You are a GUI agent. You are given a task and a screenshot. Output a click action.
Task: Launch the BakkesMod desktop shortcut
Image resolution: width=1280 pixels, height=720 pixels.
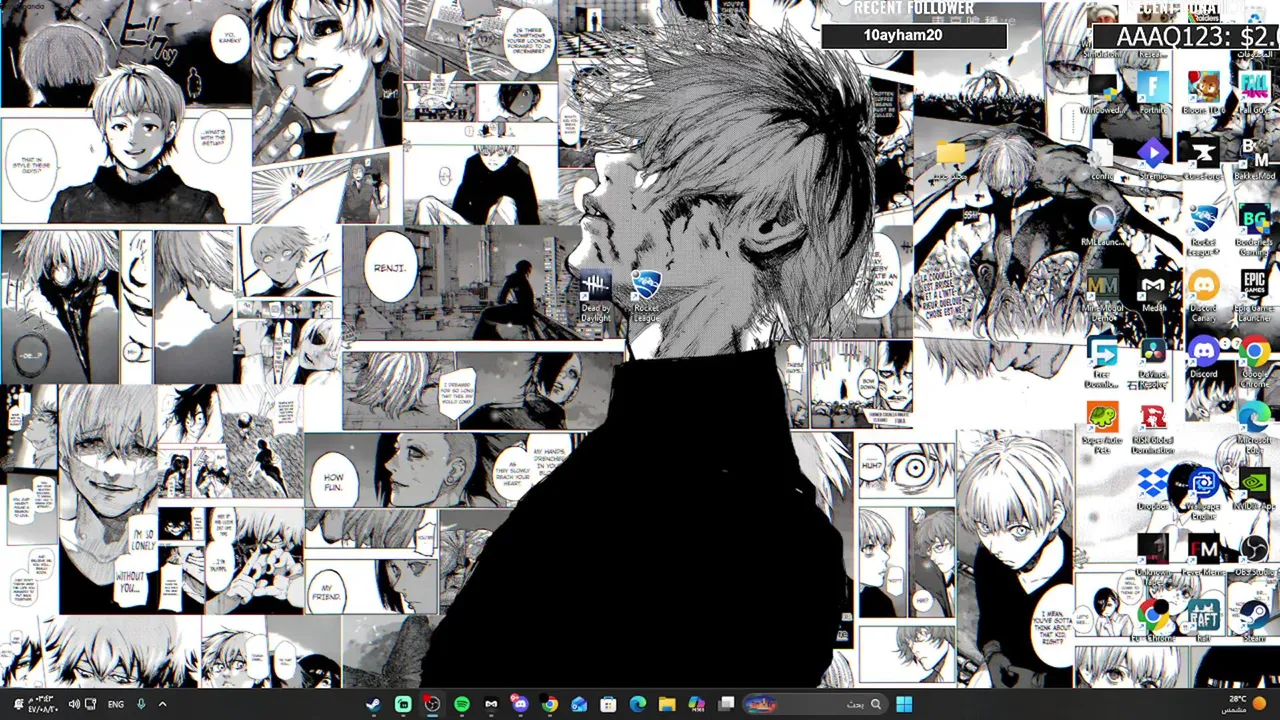pos(1254,158)
